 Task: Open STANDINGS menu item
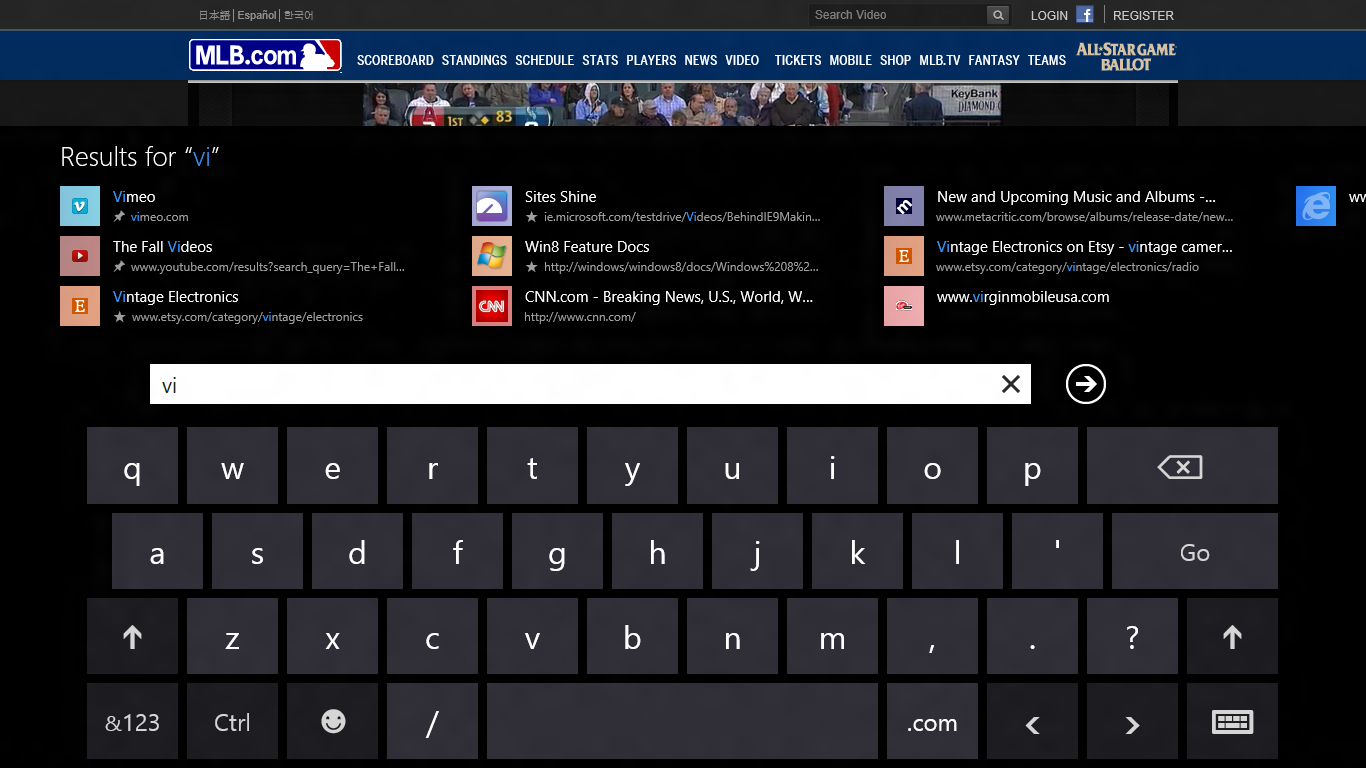(474, 60)
